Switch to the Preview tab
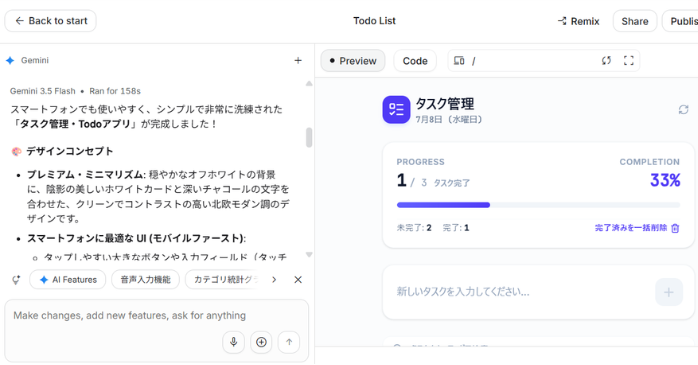Image resolution: width=698 pixels, height=365 pixels. point(353,61)
